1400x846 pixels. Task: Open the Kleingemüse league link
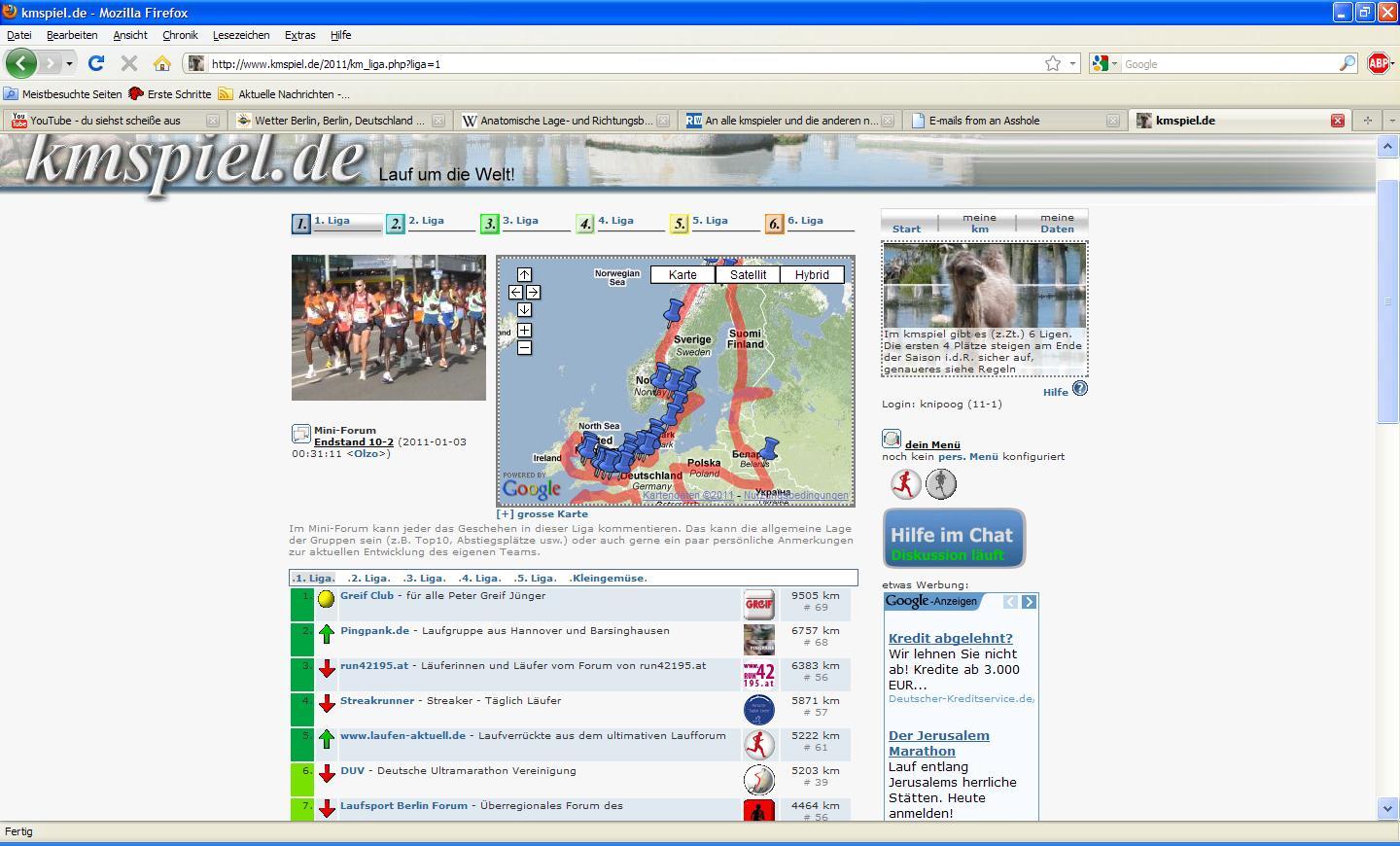608,578
